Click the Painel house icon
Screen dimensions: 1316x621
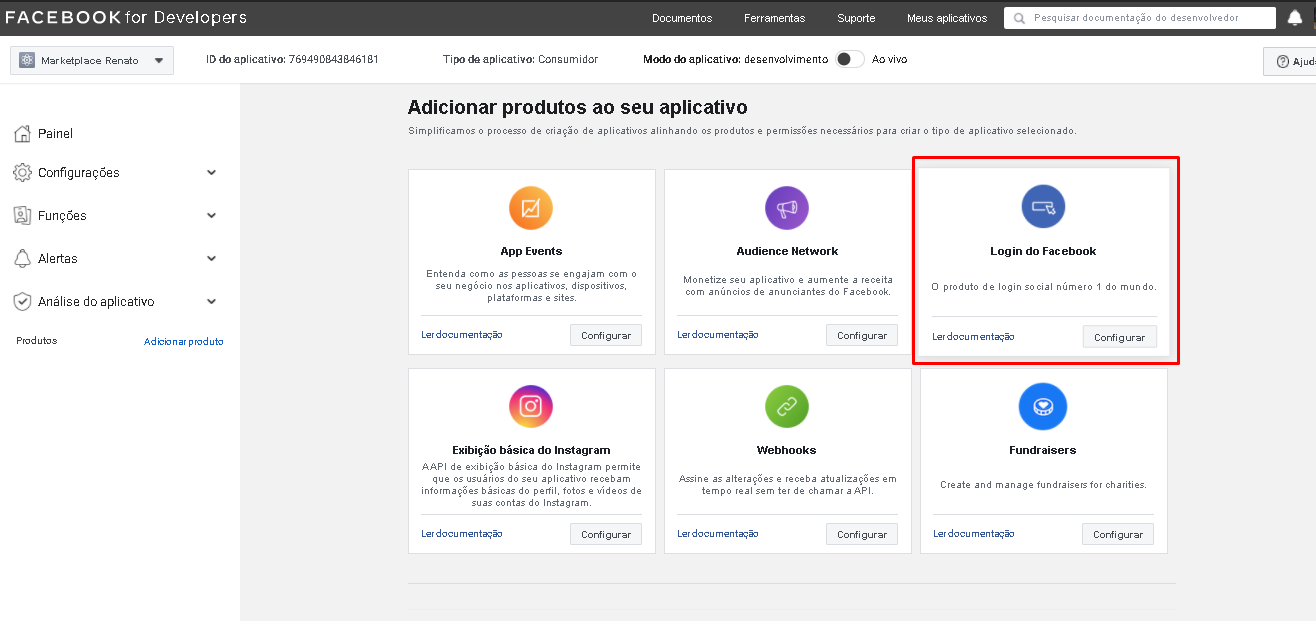[x=22, y=134]
